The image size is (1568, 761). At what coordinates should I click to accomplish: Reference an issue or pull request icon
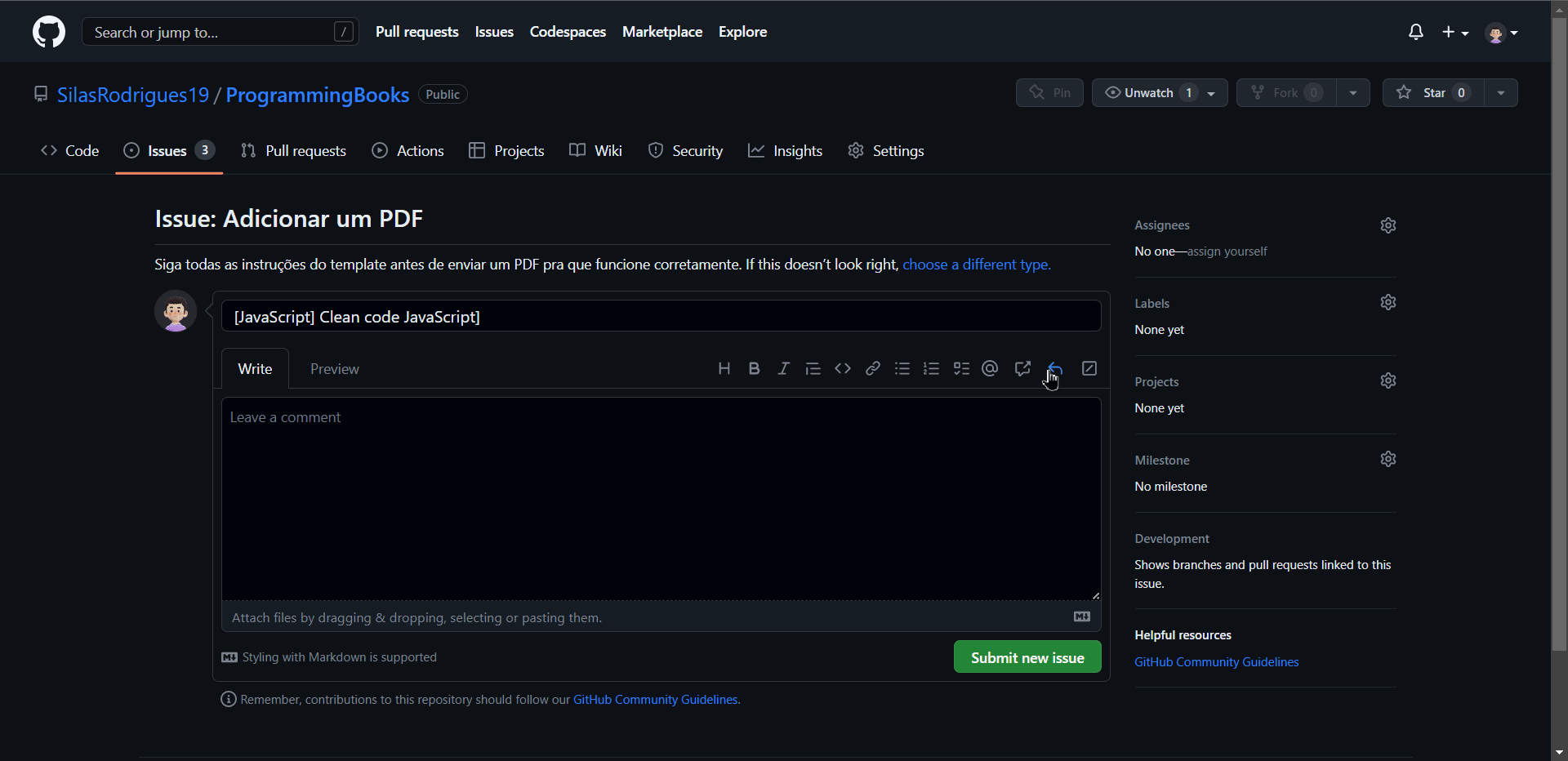pyautogui.click(x=1022, y=368)
